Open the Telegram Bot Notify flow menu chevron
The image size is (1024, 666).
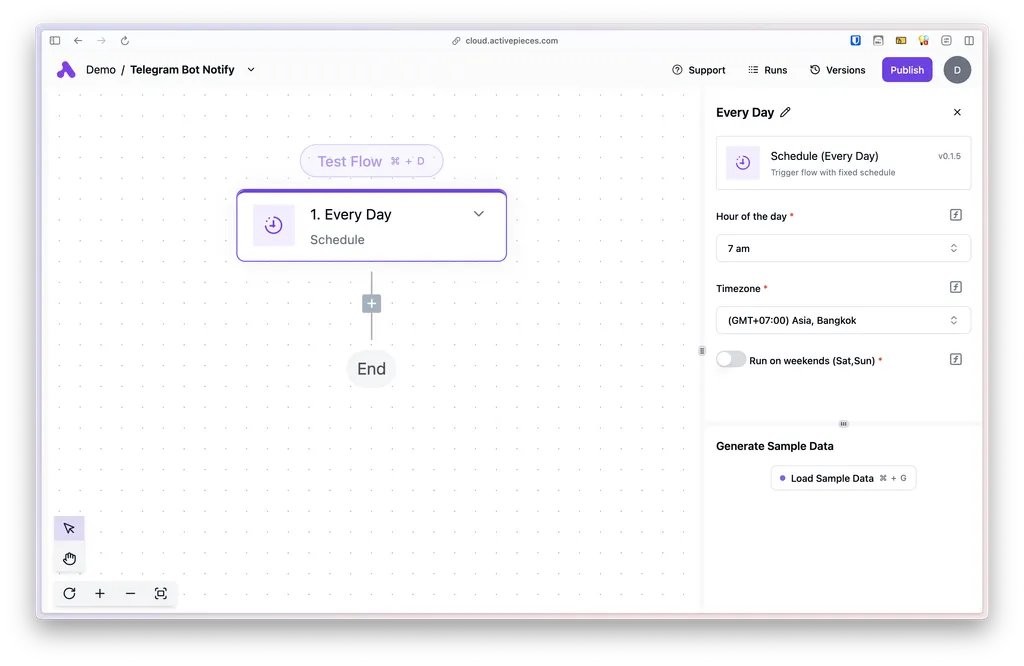tap(251, 69)
